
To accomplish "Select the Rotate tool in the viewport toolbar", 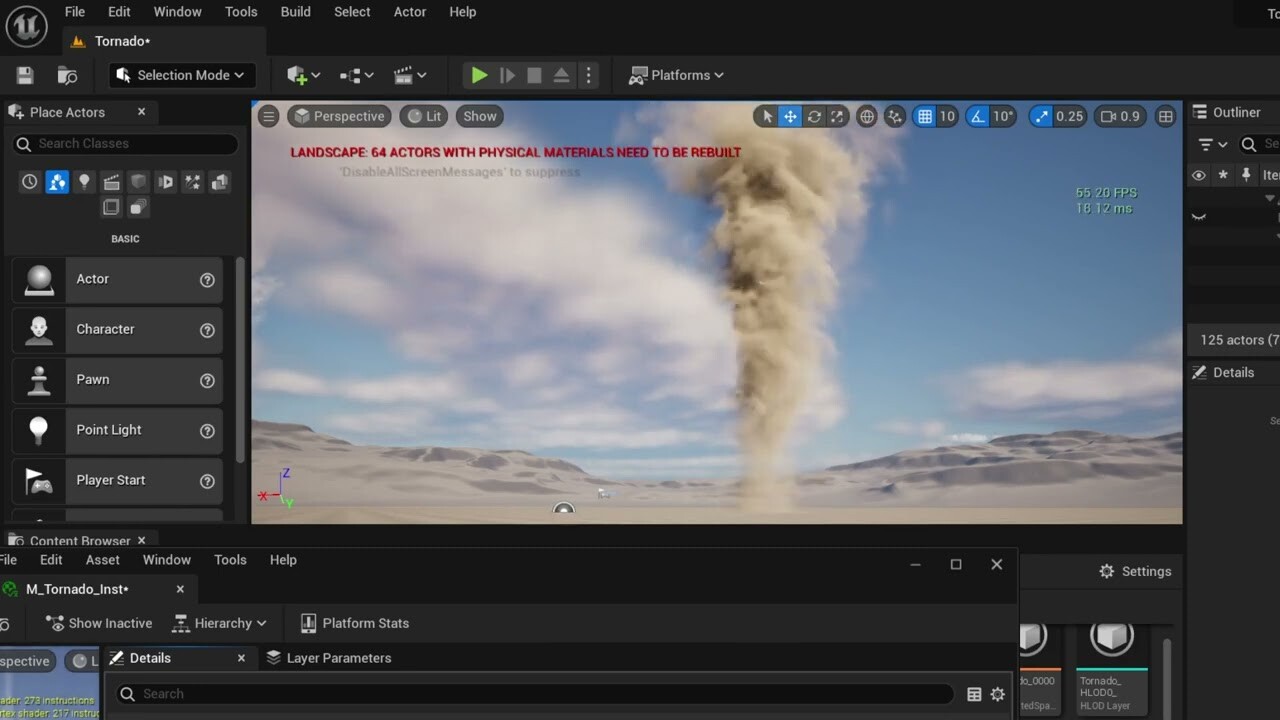I will click(814, 116).
